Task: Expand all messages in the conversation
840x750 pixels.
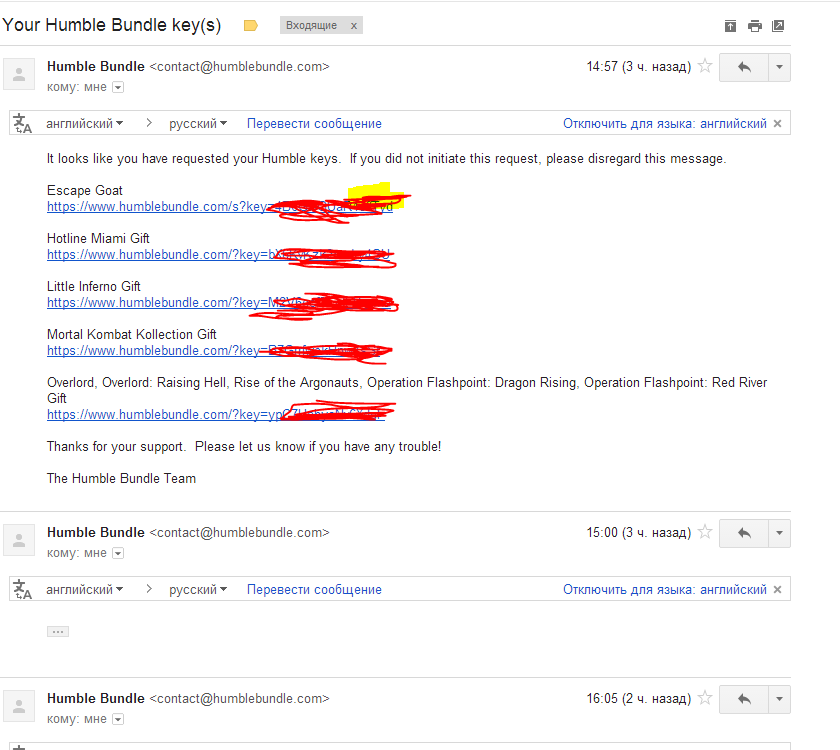Action: coord(730,26)
